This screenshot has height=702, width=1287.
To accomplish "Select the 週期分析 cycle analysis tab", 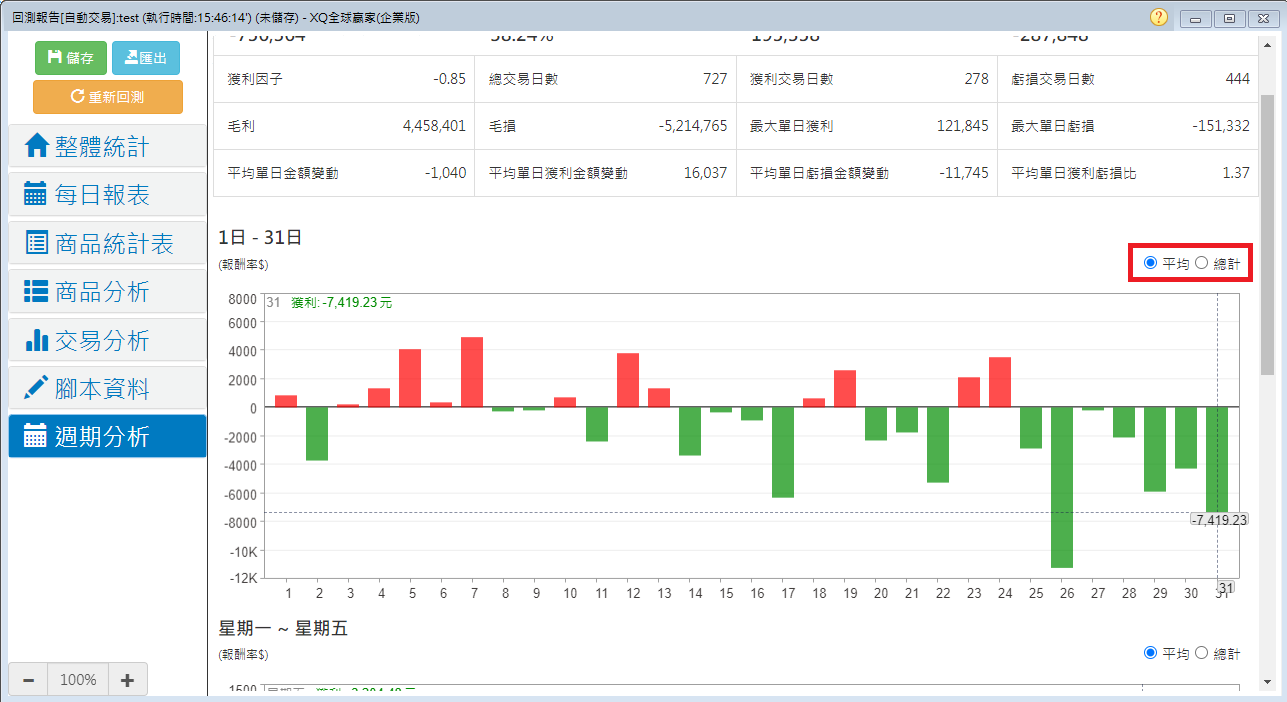I will pos(107,436).
